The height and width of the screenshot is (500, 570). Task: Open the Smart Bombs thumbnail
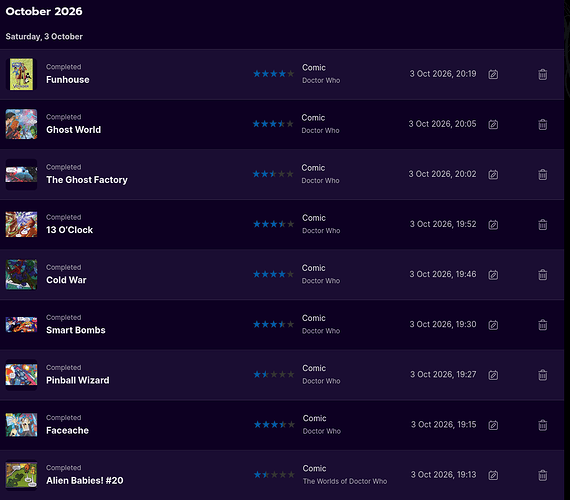[x=21, y=325]
